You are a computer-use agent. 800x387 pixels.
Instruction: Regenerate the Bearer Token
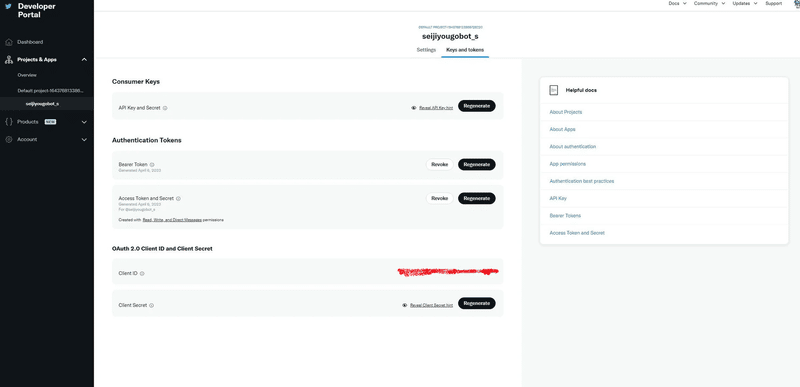tap(477, 165)
